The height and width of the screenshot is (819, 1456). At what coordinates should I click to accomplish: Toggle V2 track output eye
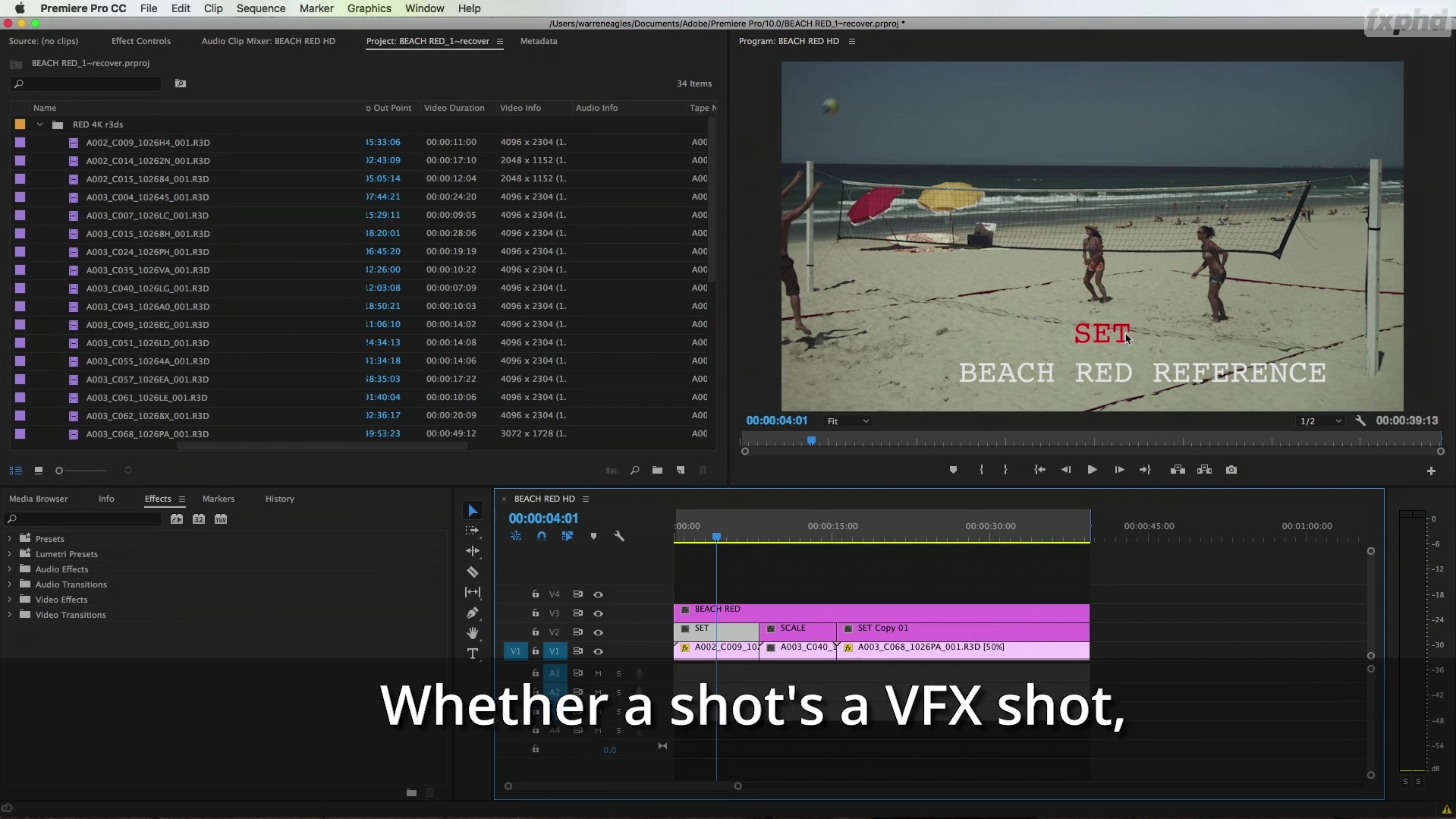pyautogui.click(x=598, y=632)
